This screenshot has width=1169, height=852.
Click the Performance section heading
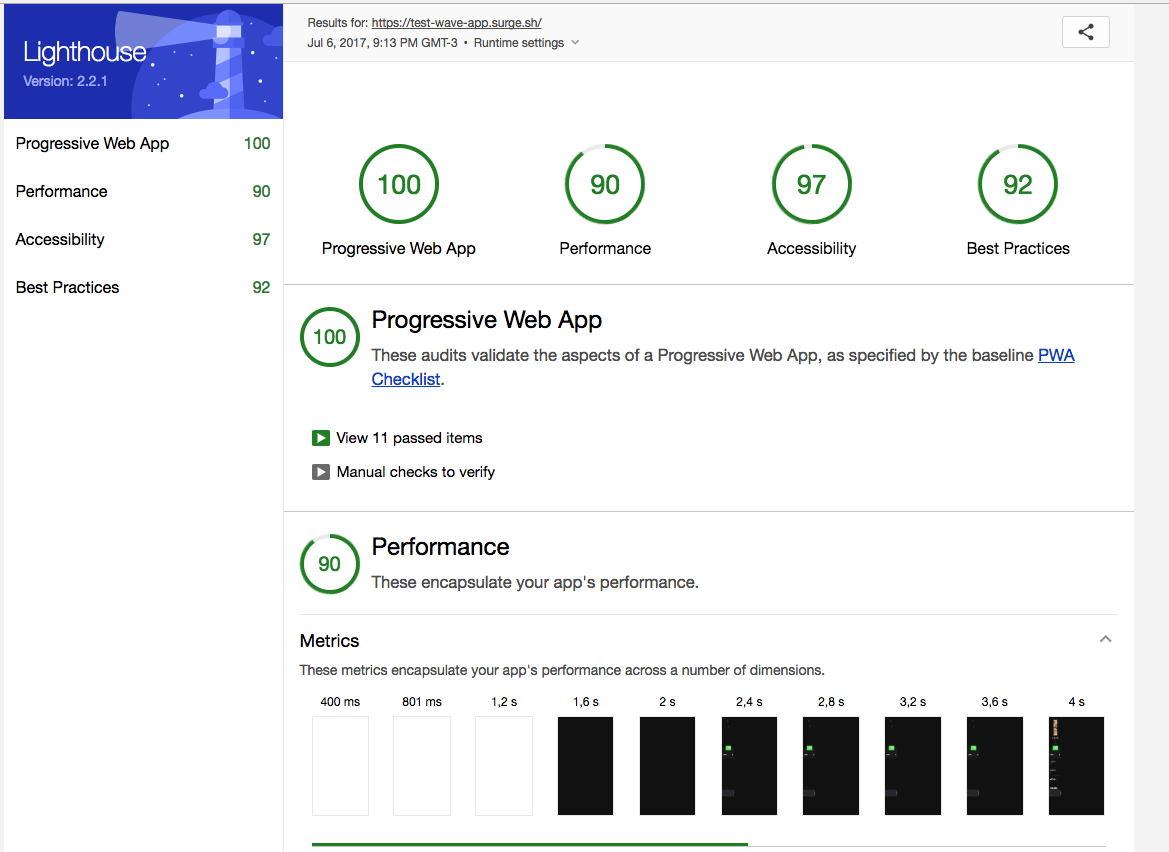pyautogui.click(x=441, y=546)
